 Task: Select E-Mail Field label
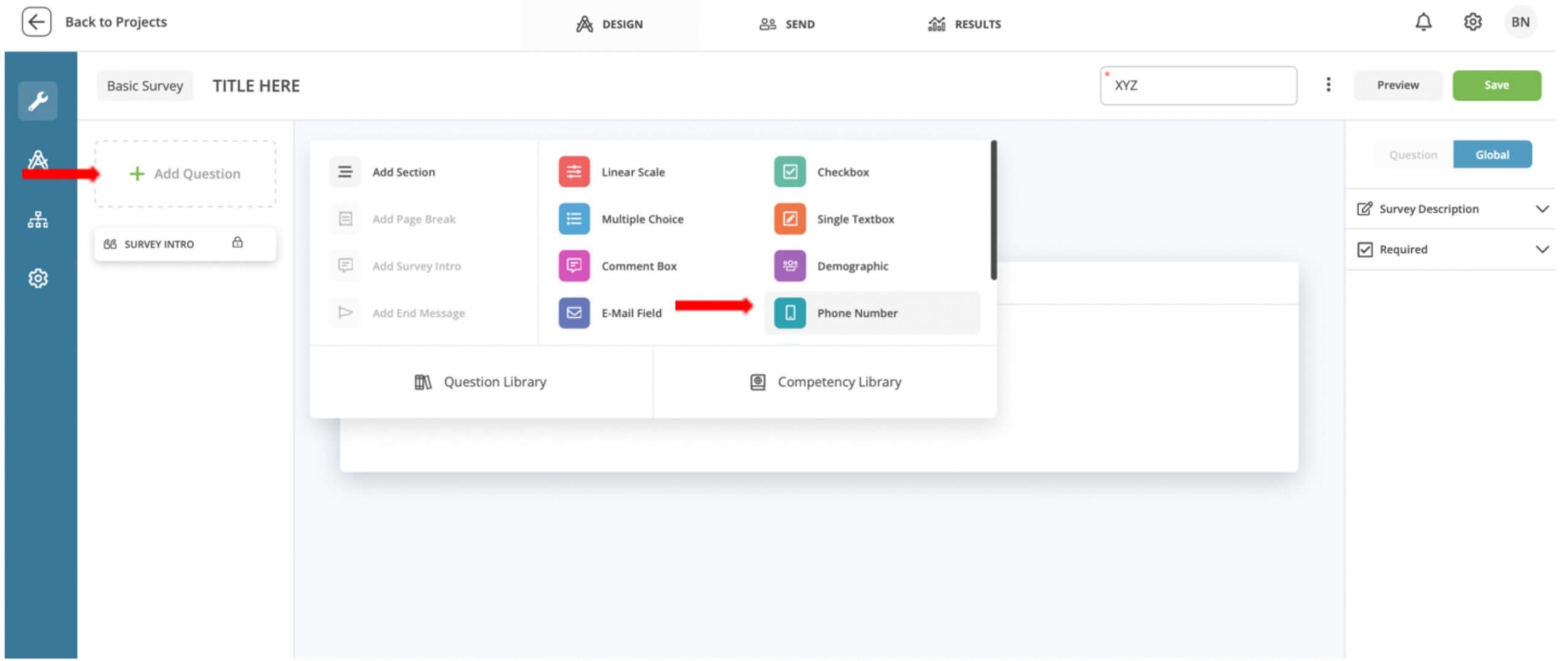[x=631, y=313]
